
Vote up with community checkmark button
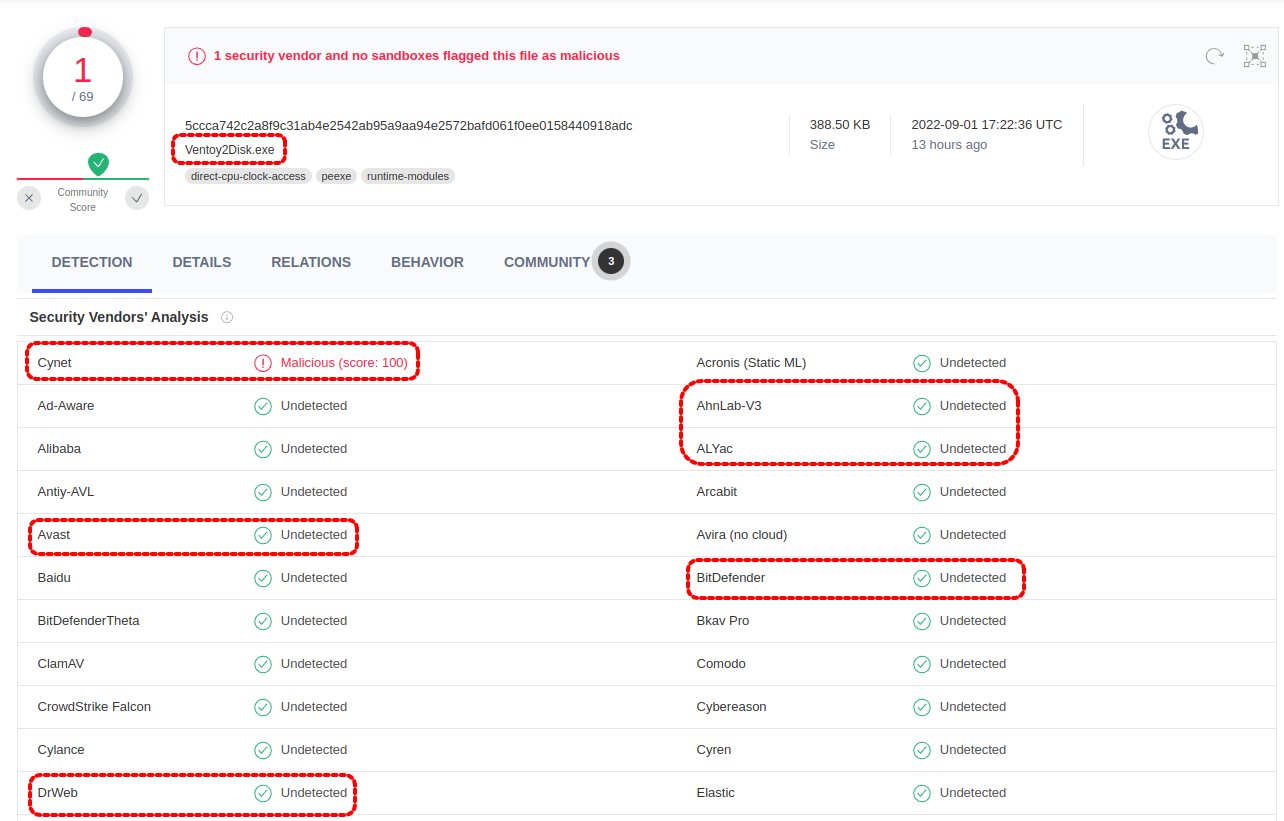(137, 198)
